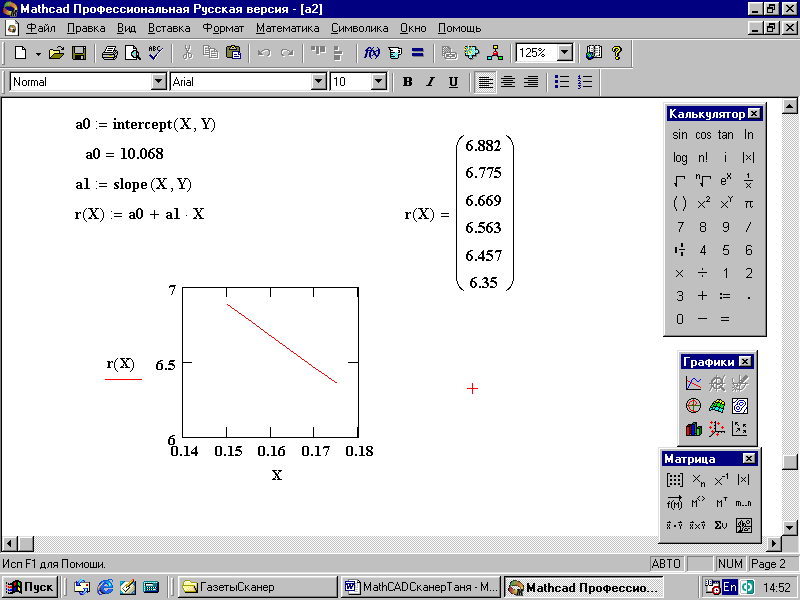Click vector sum Συ icon in Матрица palette
The height and width of the screenshot is (600, 800).
(x=721, y=525)
